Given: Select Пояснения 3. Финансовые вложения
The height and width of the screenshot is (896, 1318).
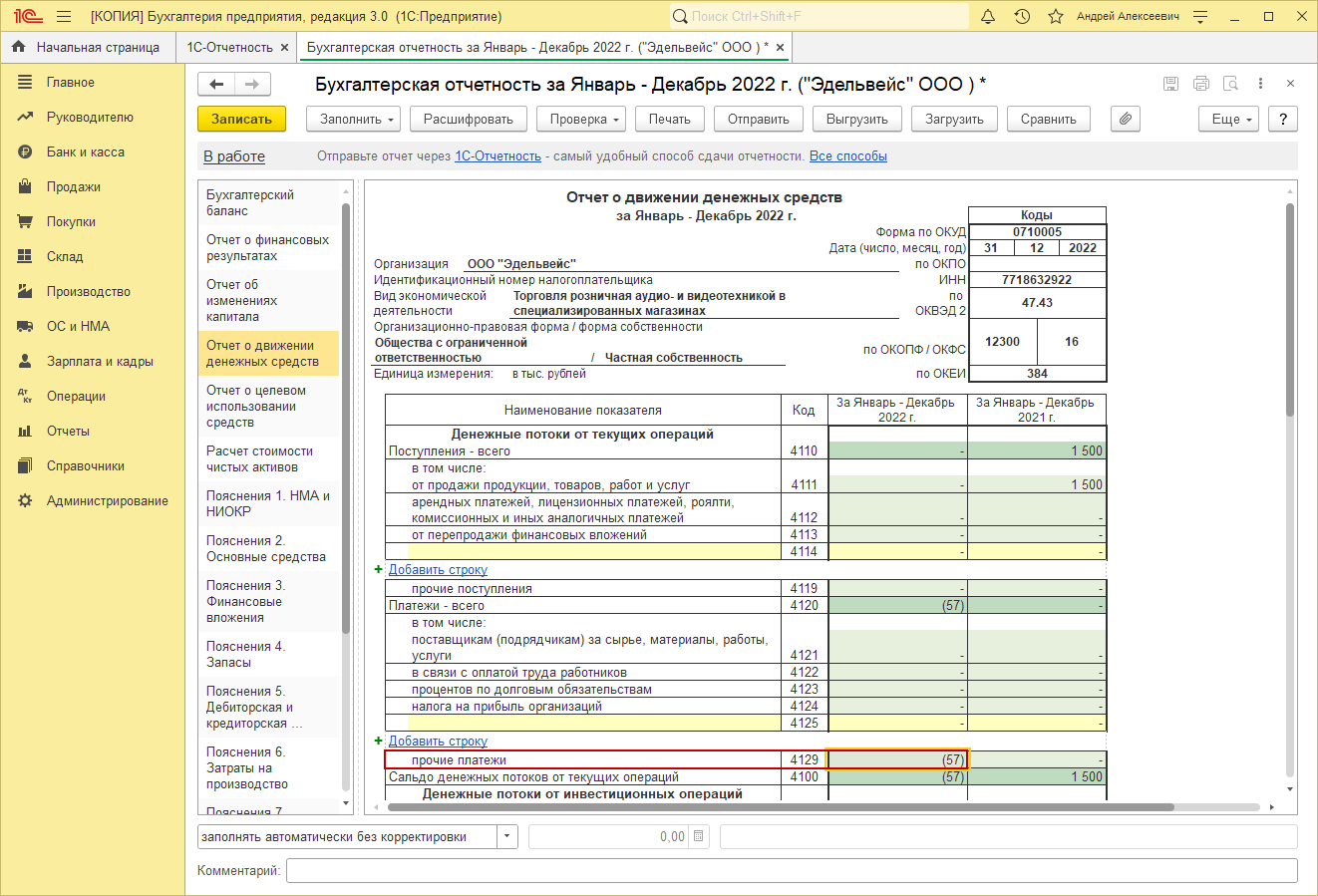Looking at the screenshot, I should click(x=269, y=602).
